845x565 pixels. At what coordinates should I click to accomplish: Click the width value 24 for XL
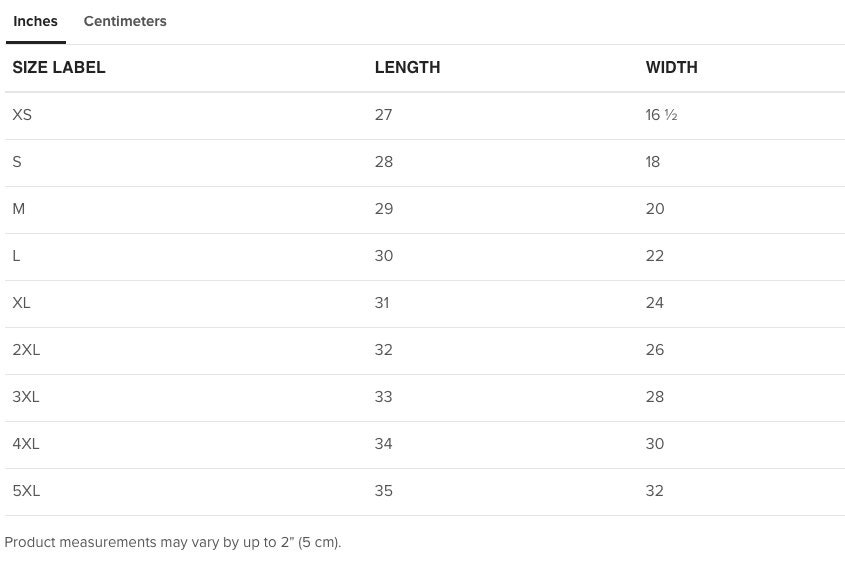[x=655, y=302]
